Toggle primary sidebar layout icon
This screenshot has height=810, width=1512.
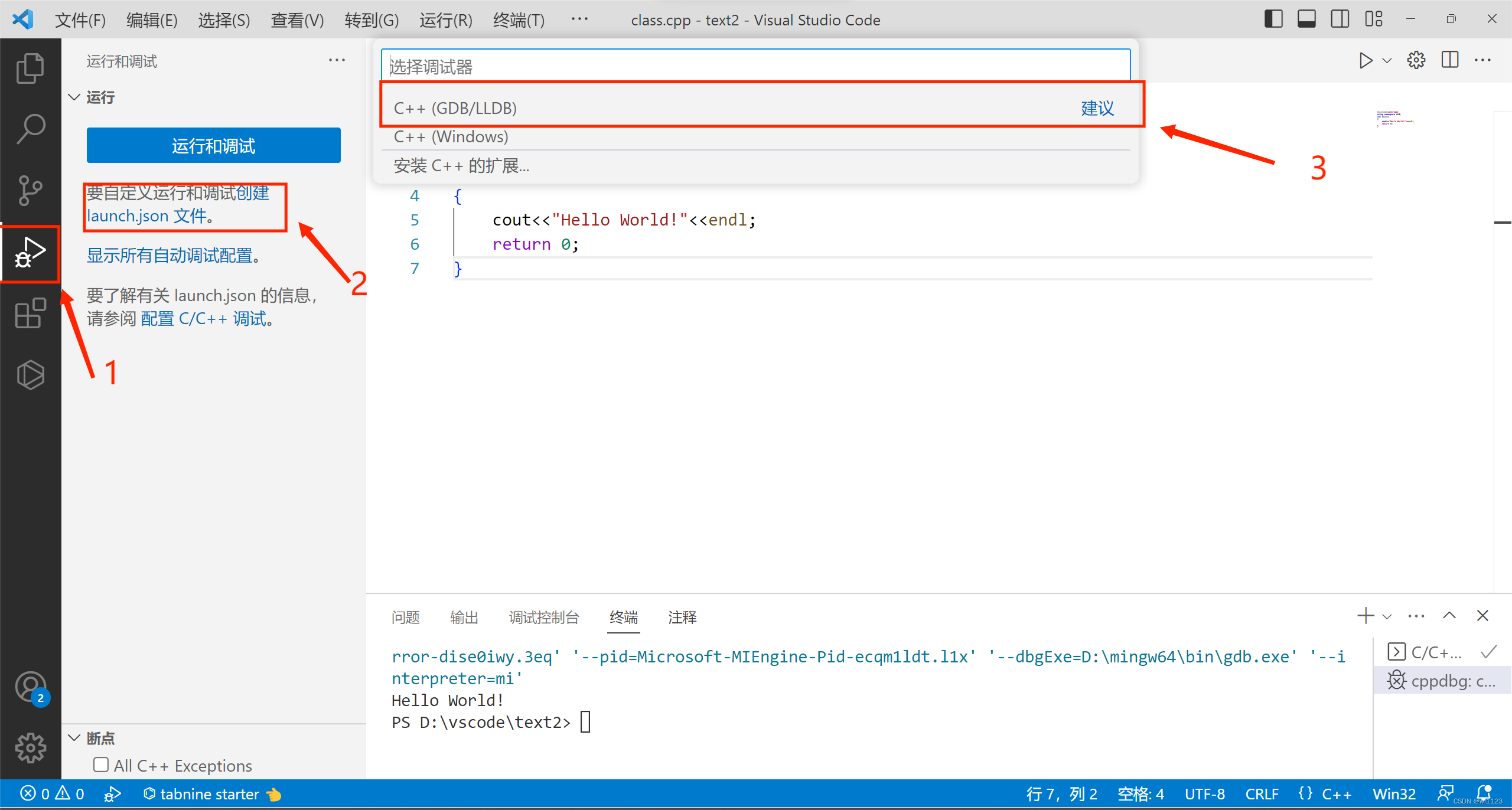click(x=1273, y=19)
